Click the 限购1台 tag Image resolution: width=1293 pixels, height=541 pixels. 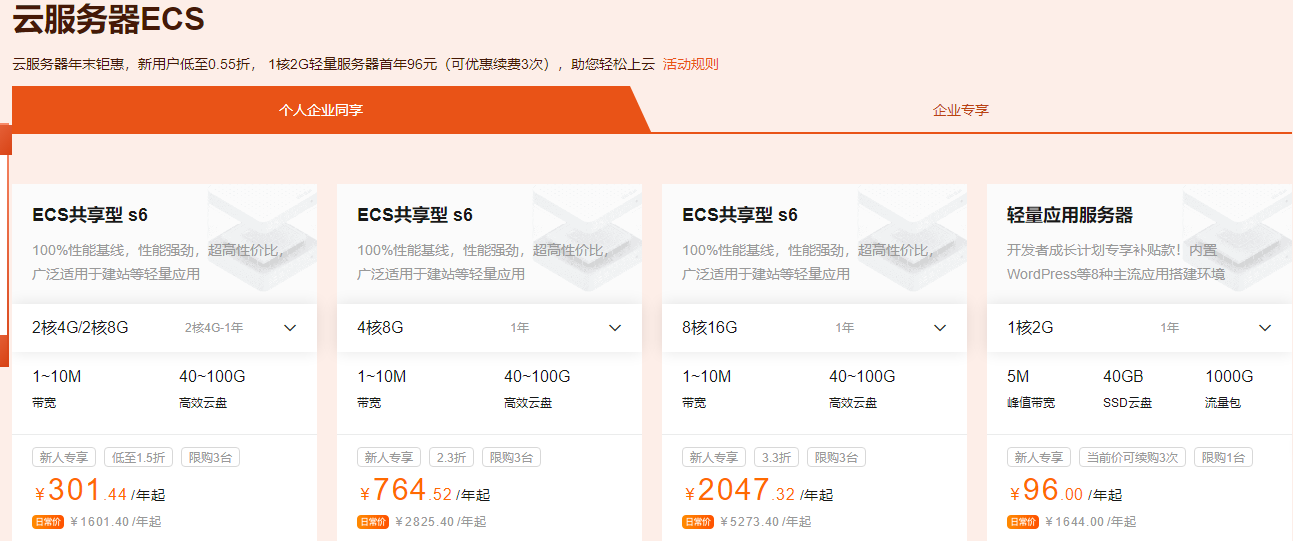[1223, 457]
